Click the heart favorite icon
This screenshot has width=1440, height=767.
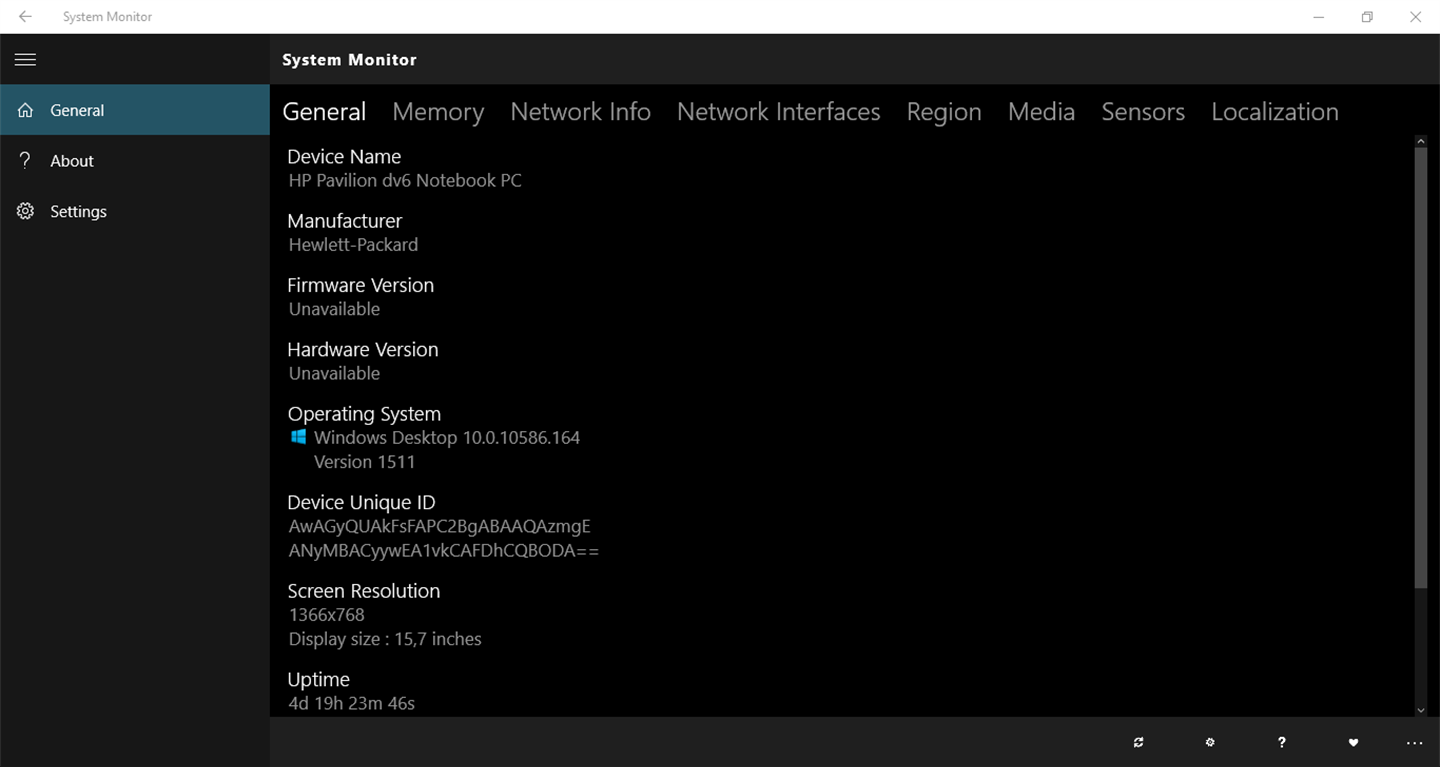tap(1353, 742)
